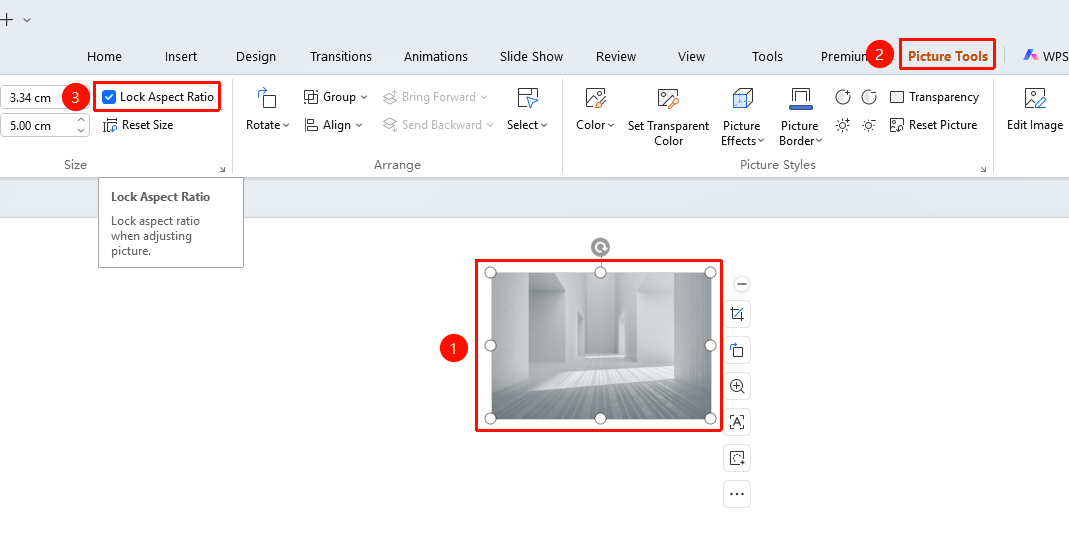Click the increase brightness icon
The width and height of the screenshot is (1069, 560).
click(x=843, y=126)
